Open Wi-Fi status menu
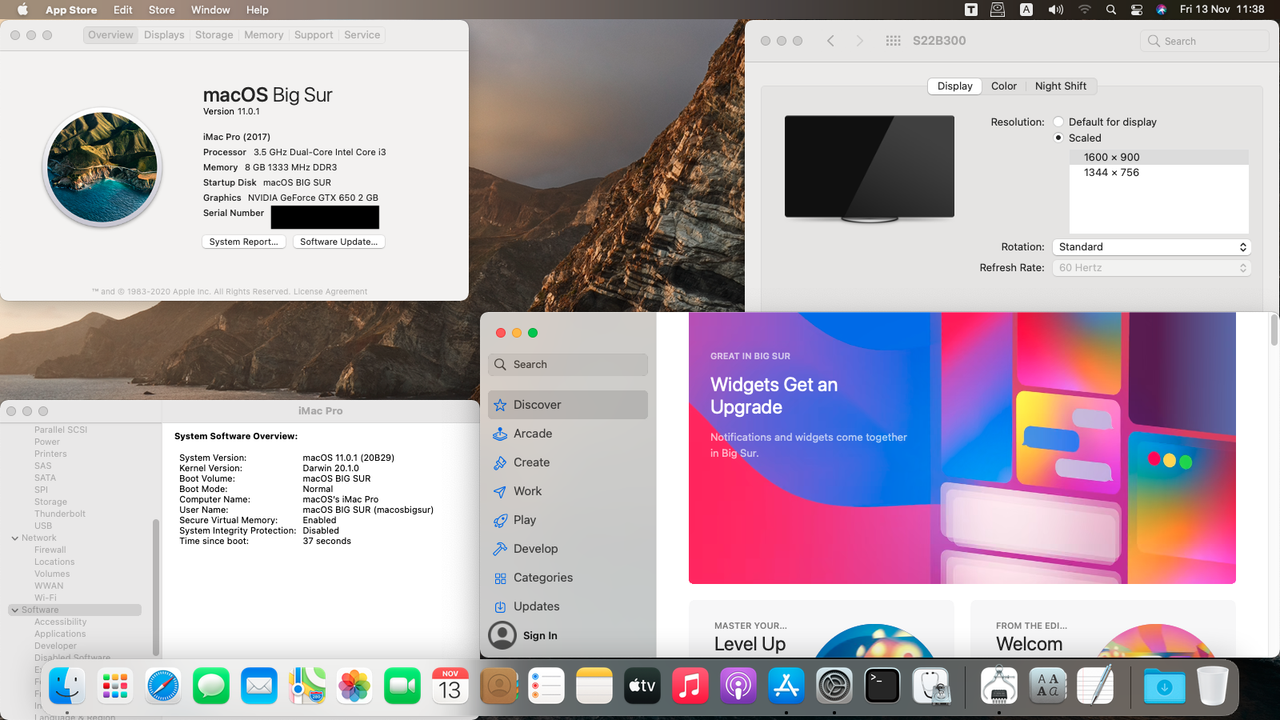Screen dimensions: 1280x720 [x=1084, y=10]
